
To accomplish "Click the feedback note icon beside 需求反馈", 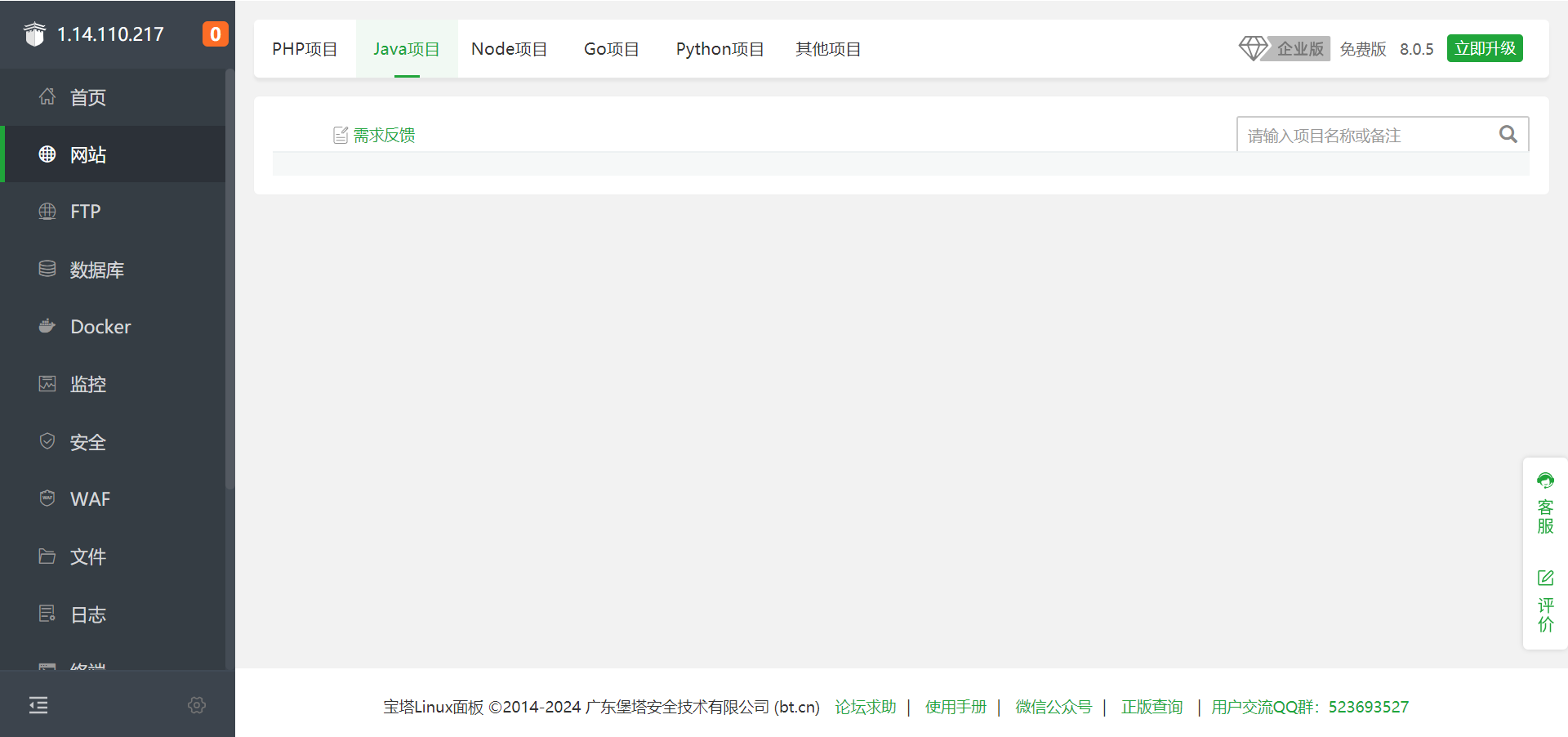I will pos(341,135).
